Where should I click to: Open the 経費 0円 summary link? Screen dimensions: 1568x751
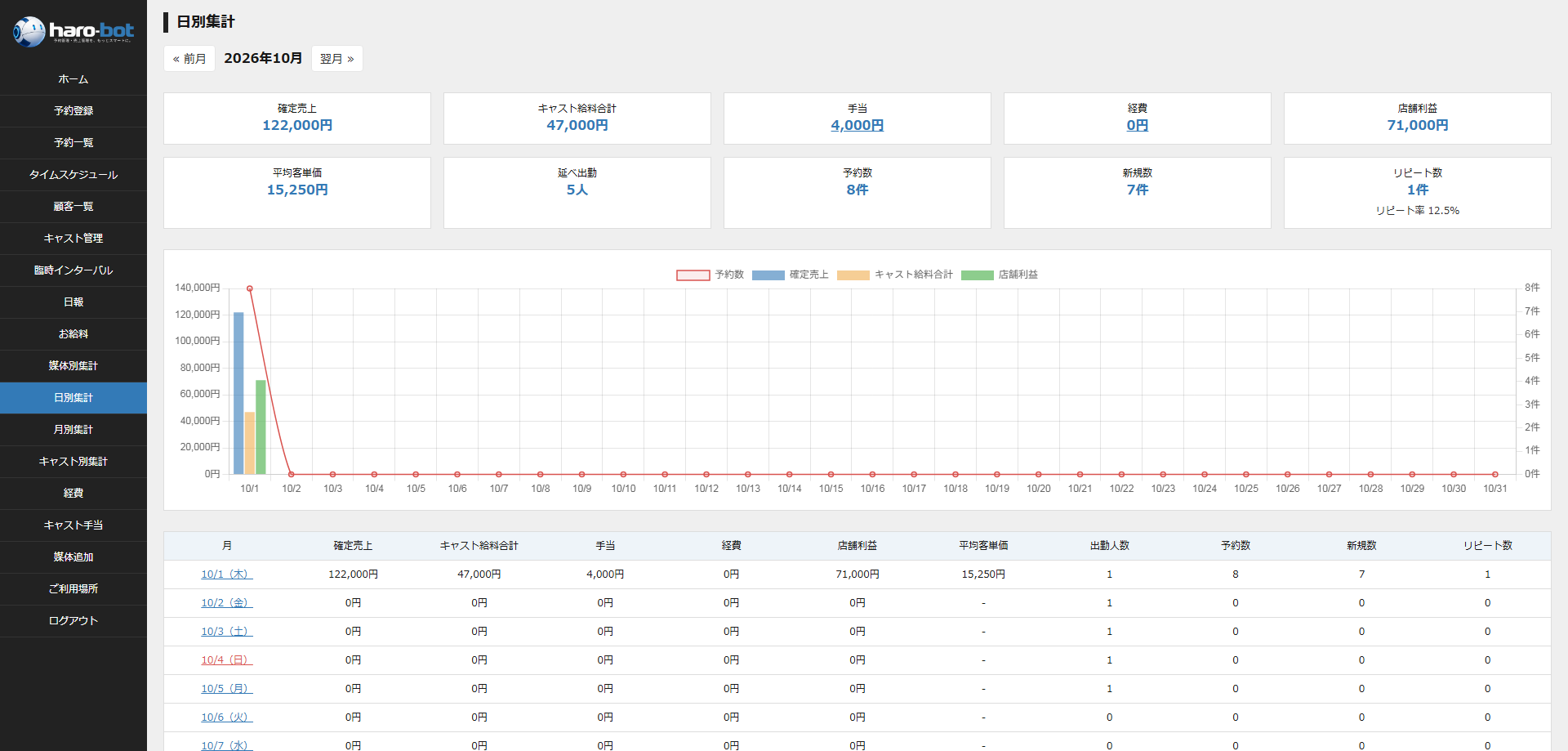1137,125
